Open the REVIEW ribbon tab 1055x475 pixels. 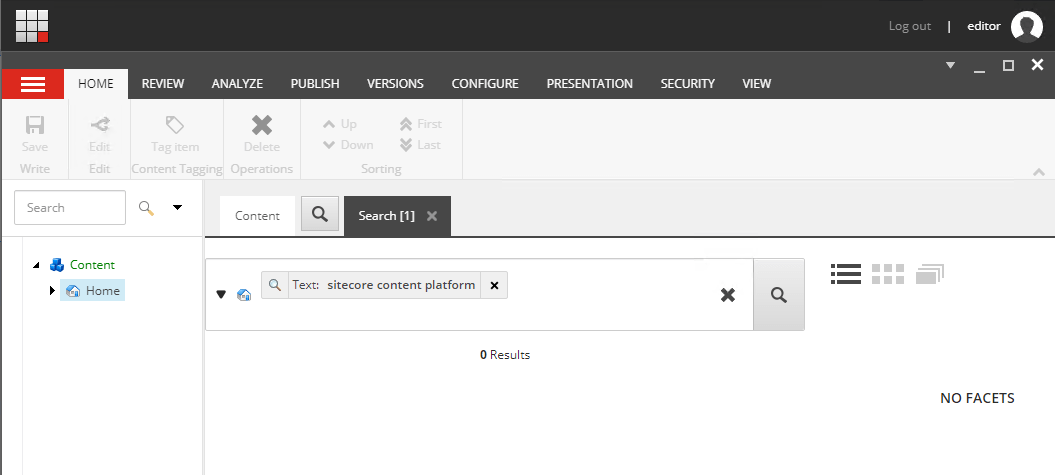163,84
